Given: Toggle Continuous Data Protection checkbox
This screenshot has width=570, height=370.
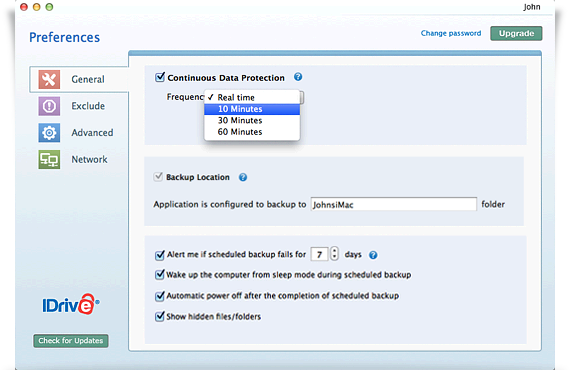Looking at the screenshot, I should (x=160, y=77).
